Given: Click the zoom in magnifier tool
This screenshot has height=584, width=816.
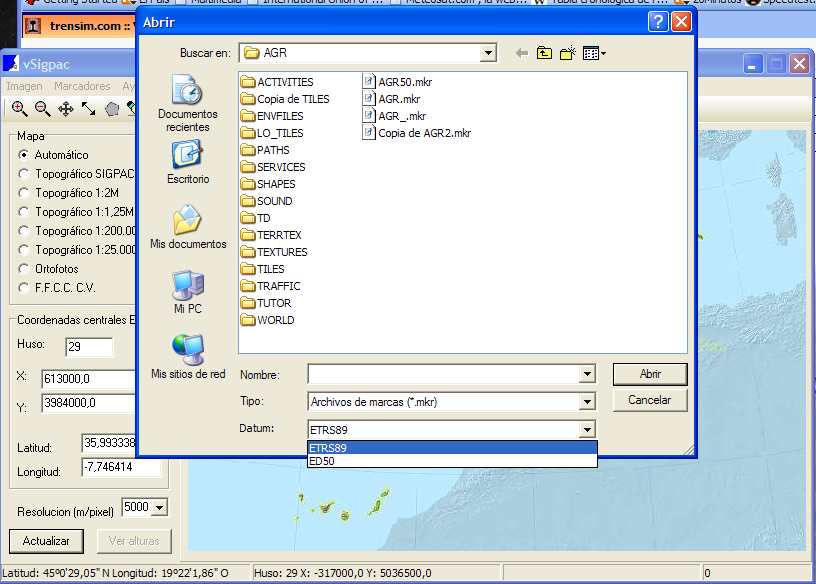Looking at the screenshot, I should [19, 109].
